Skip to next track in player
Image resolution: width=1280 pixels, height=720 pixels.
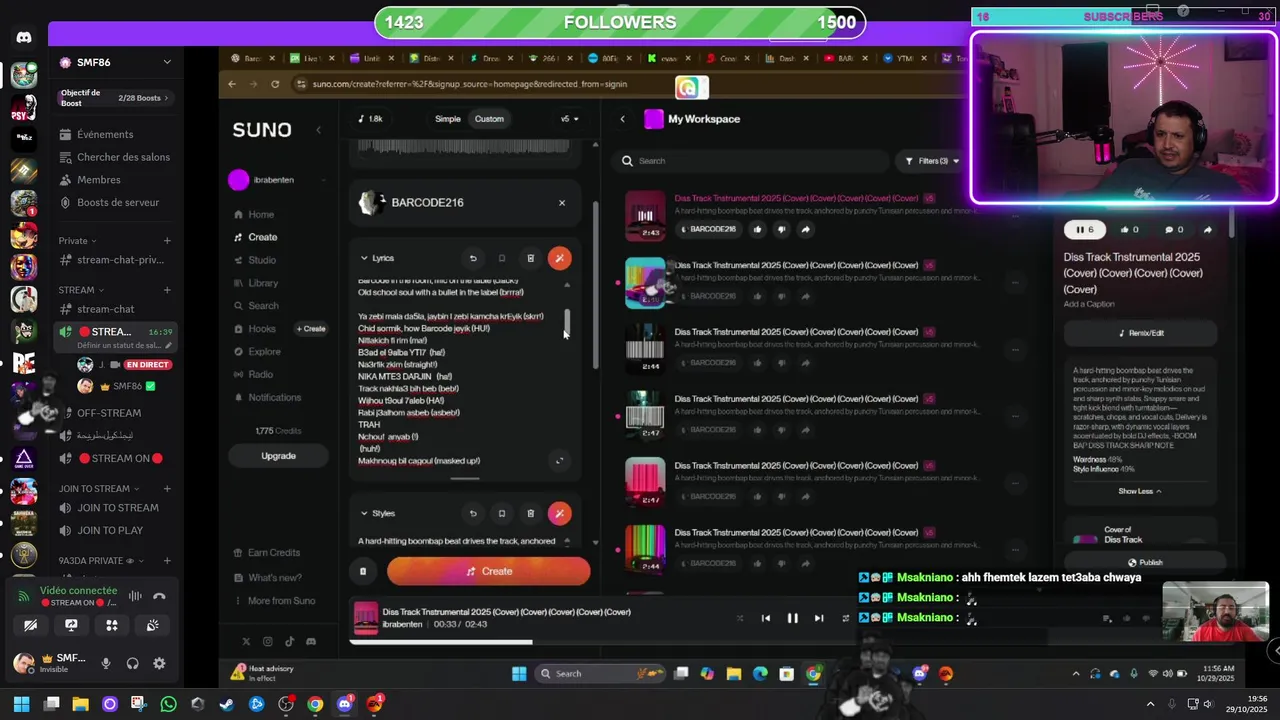819,618
